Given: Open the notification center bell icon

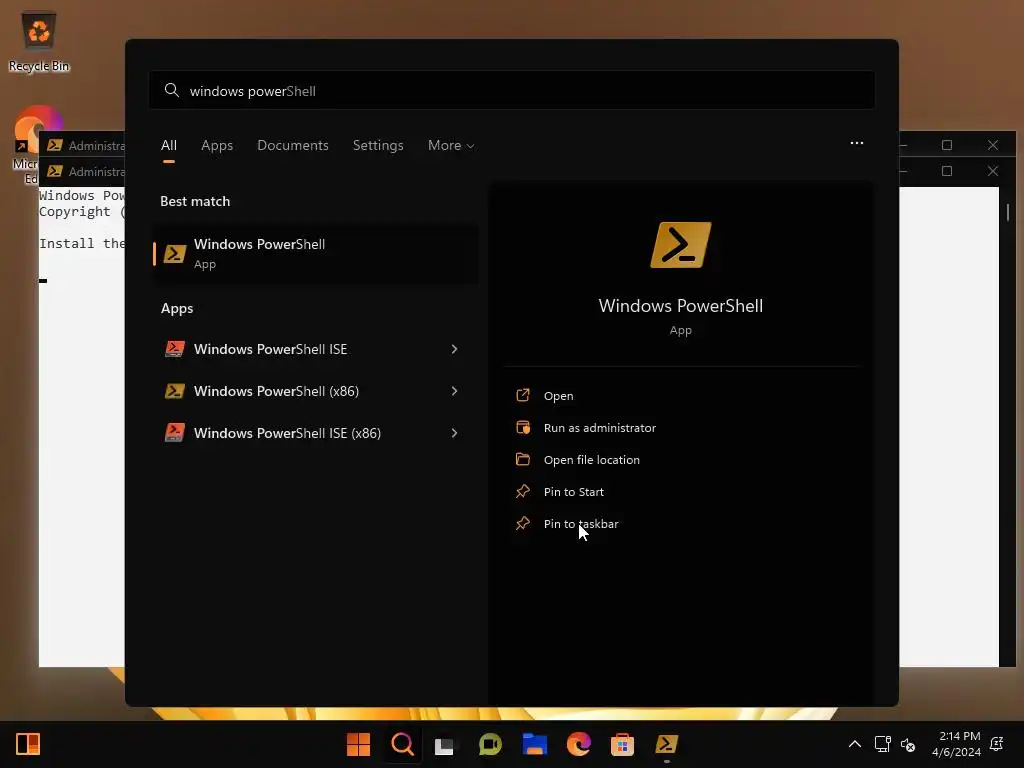Looking at the screenshot, I should click(x=997, y=744).
